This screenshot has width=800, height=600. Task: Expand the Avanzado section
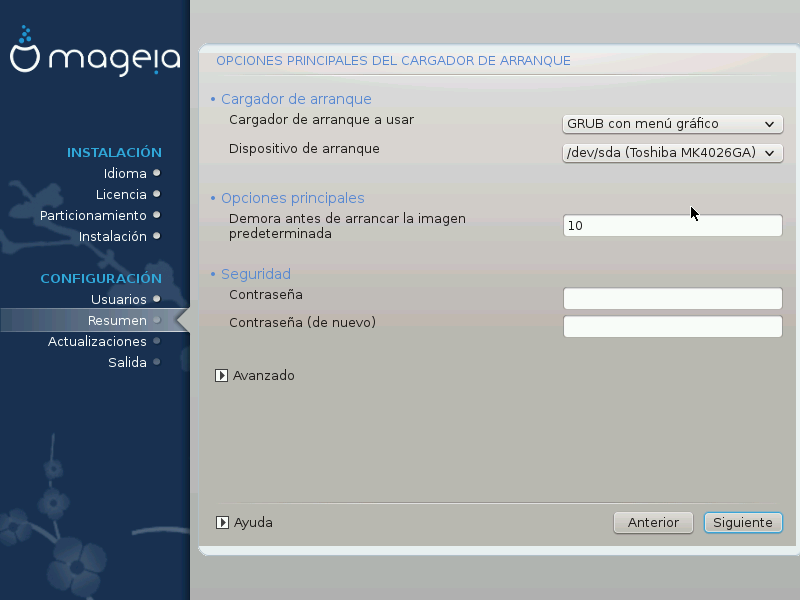tap(255, 376)
